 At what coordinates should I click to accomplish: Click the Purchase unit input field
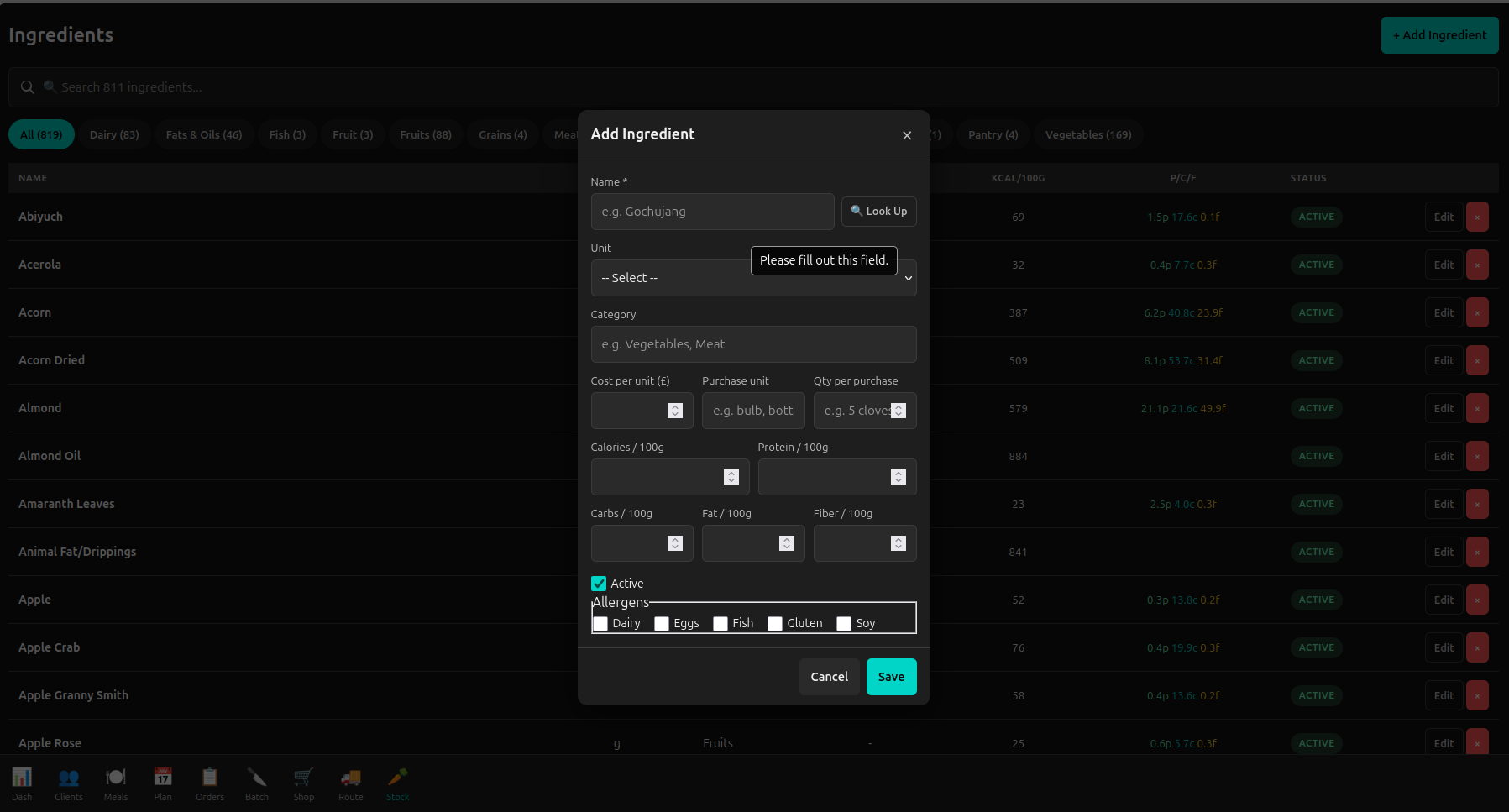click(x=753, y=411)
